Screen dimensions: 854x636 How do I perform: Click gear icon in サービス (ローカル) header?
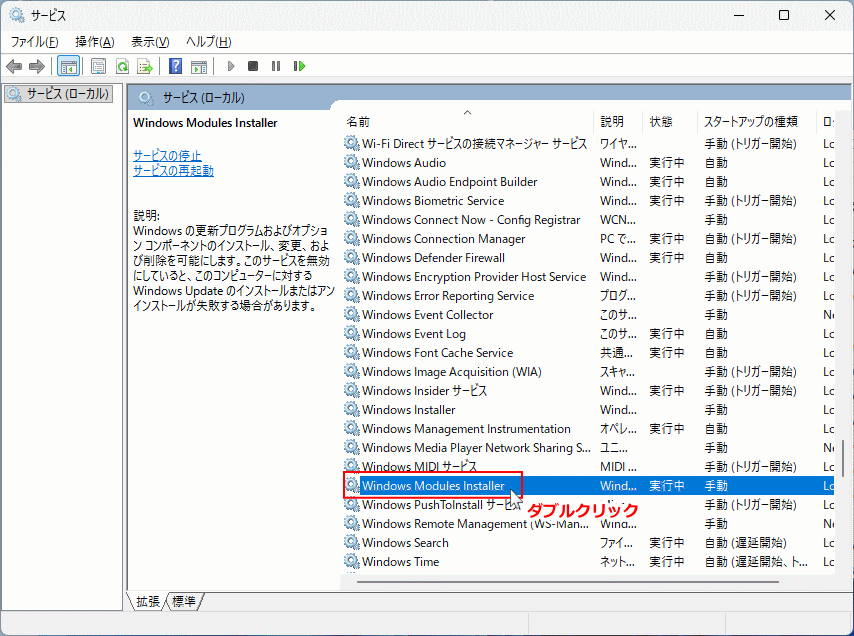click(x=145, y=98)
